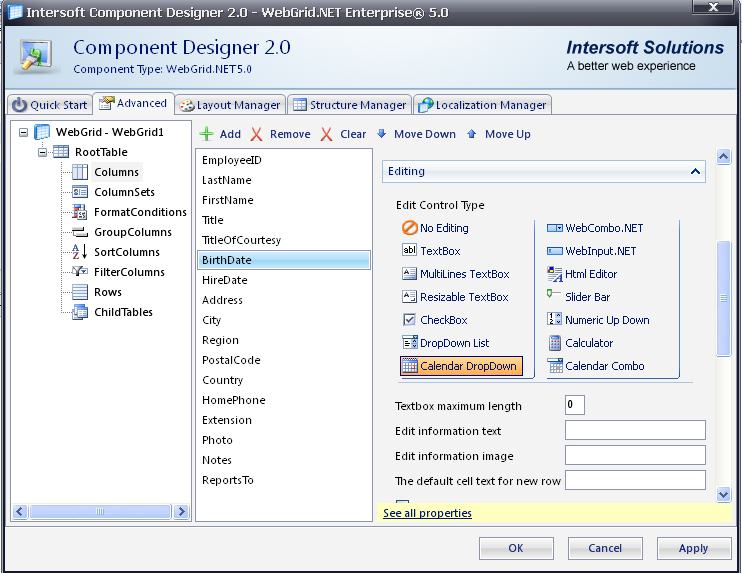This screenshot has width=742, height=573.
Task: Click the Calendar Combo icon
Action: point(555,366)
